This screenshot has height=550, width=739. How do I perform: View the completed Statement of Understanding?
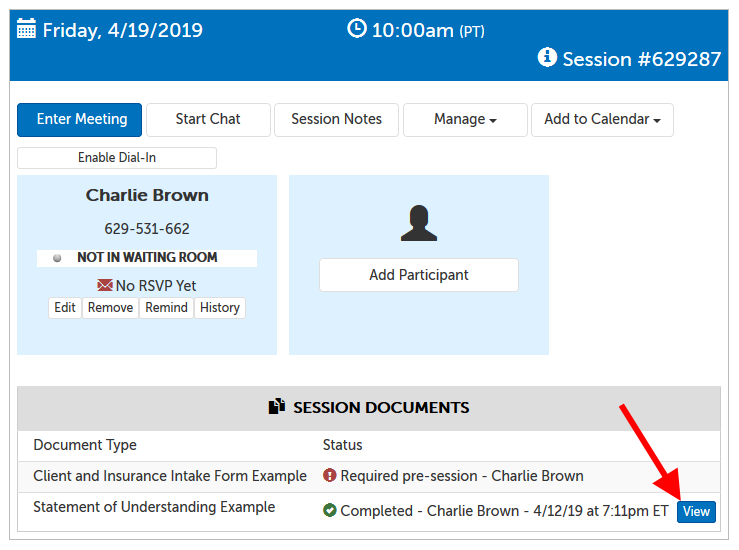[x=696, y=511]
